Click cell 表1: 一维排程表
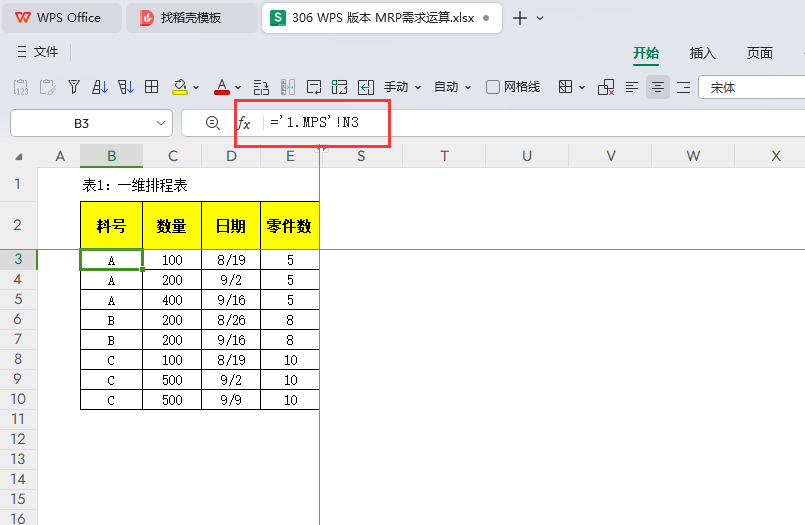 [x=135, y=185]
